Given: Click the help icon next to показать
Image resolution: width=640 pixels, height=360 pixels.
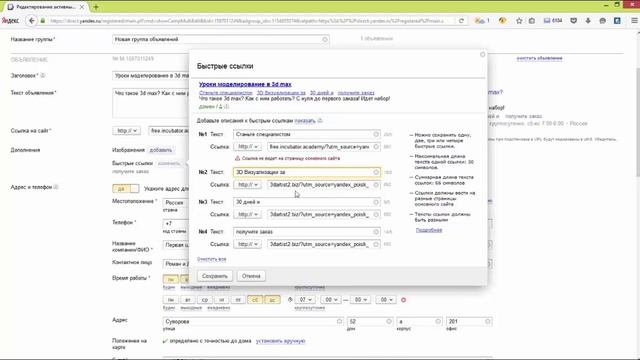Looking at the screenshot, I should 320,120.
